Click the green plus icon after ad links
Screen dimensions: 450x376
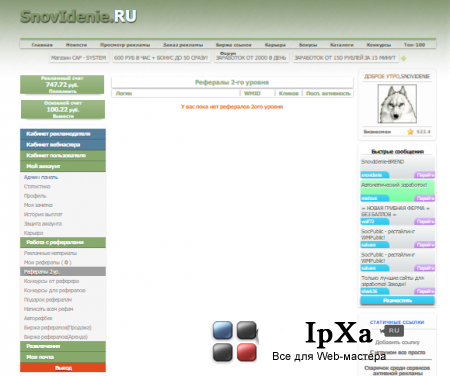(404, 58)
